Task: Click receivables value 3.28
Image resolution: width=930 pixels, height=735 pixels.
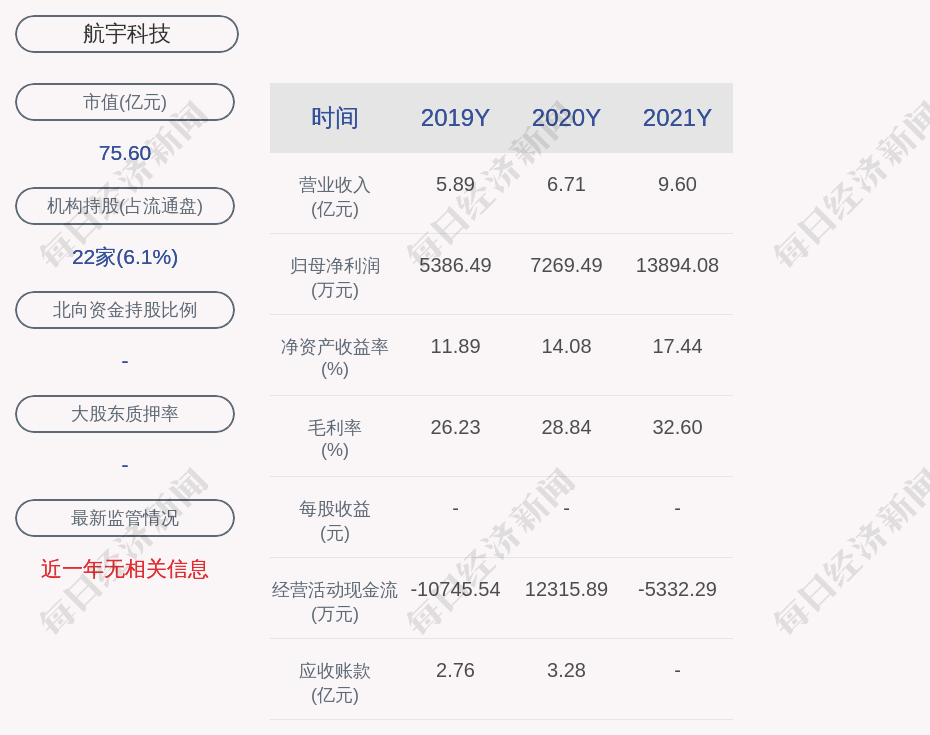Action: [566, 670]
